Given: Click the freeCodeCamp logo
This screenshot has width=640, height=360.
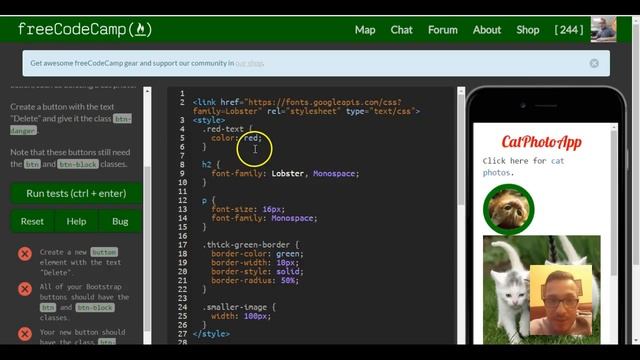Looking at the screenshot, I should coord(85,29).
